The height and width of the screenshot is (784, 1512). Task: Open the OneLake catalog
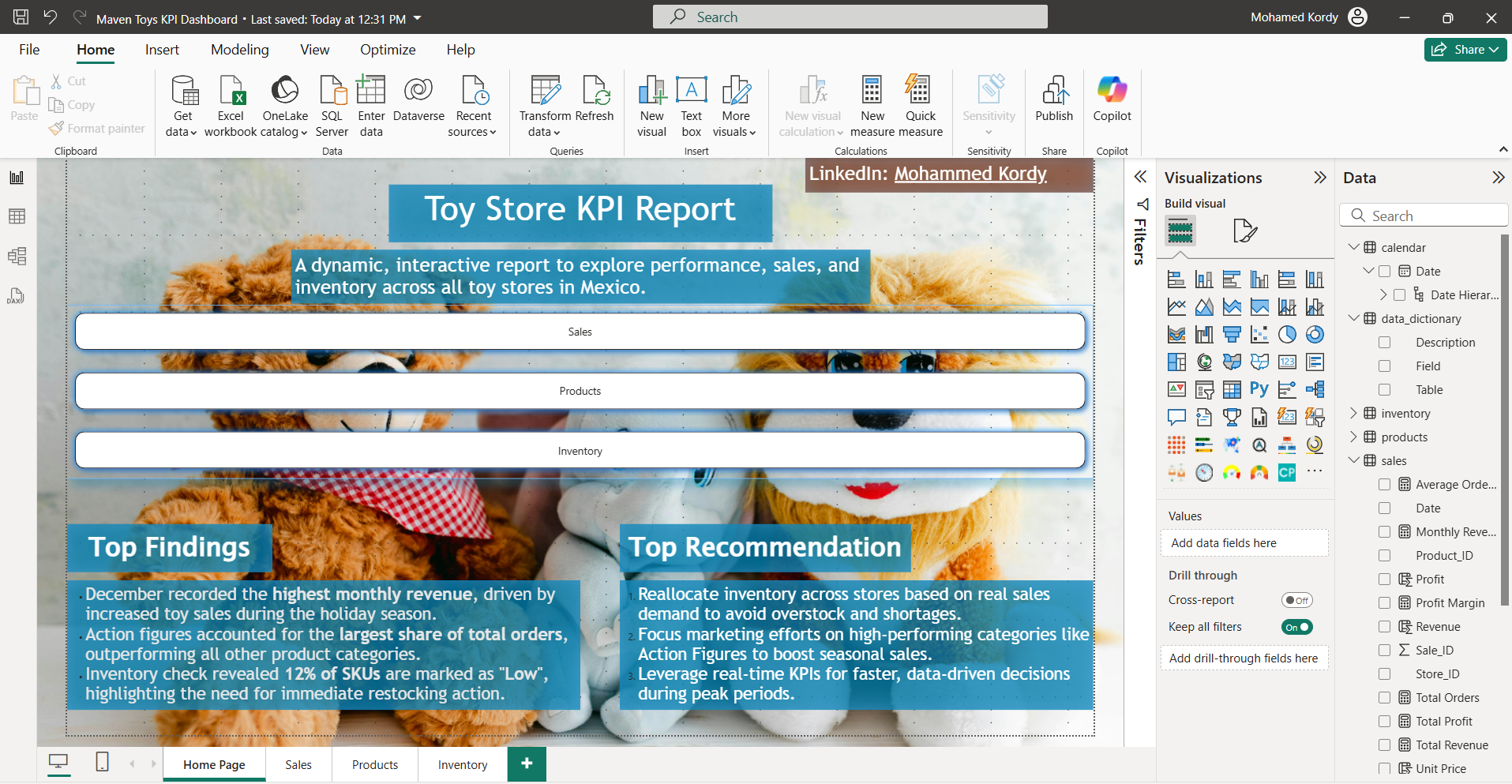[285, 107]
